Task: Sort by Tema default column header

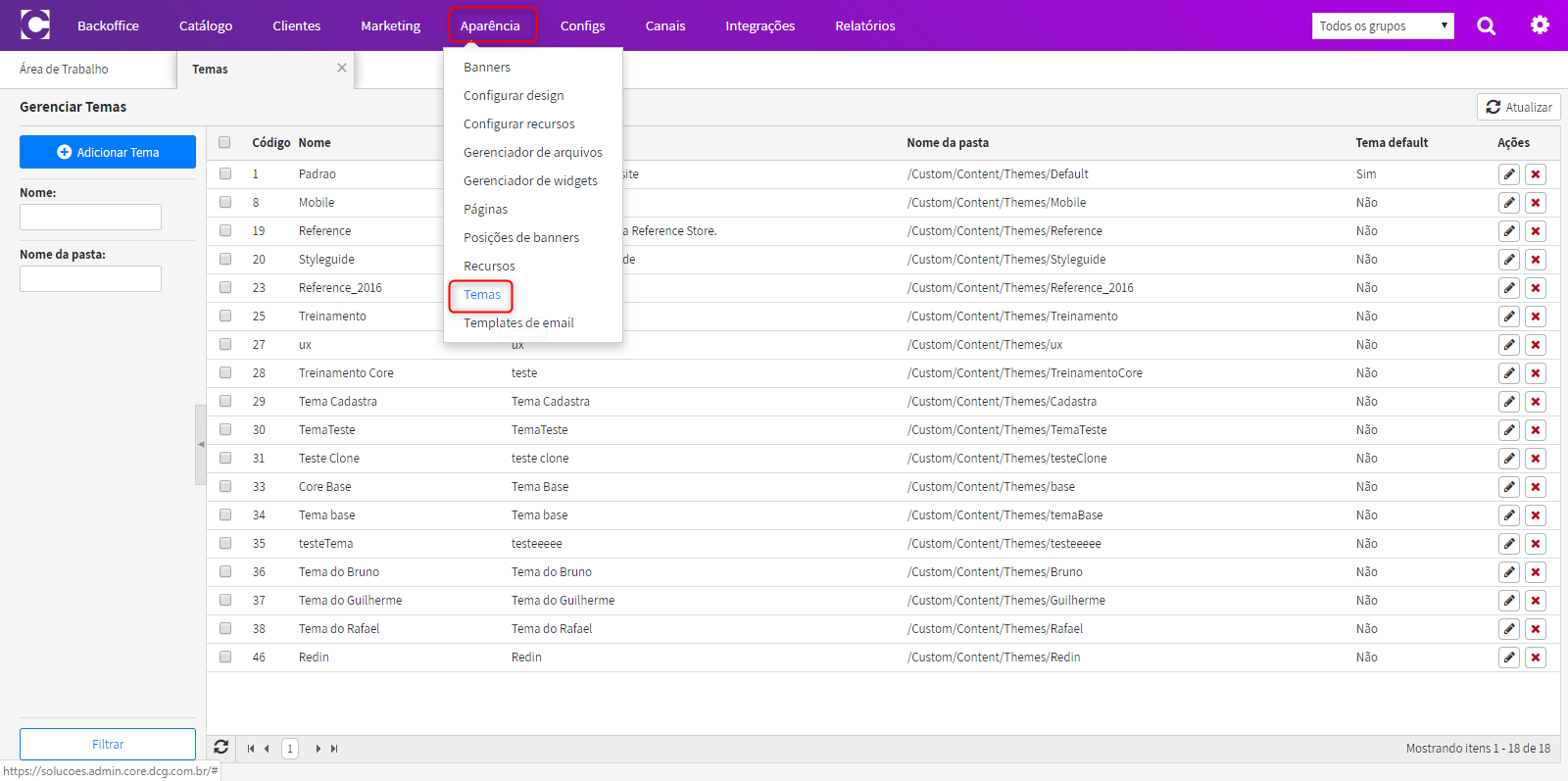Action: tap(1392, 143)
